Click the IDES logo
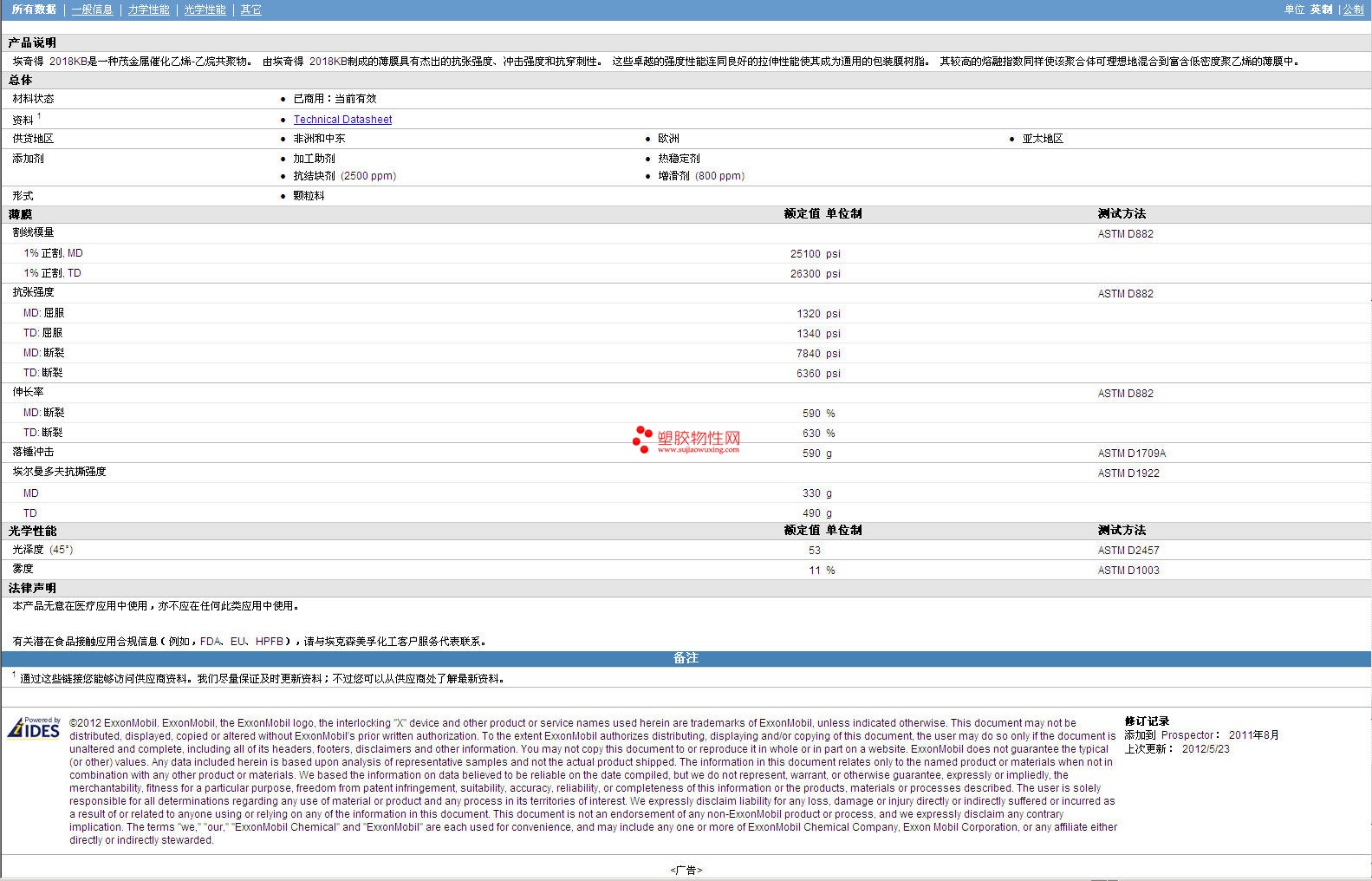 point(34,728)
